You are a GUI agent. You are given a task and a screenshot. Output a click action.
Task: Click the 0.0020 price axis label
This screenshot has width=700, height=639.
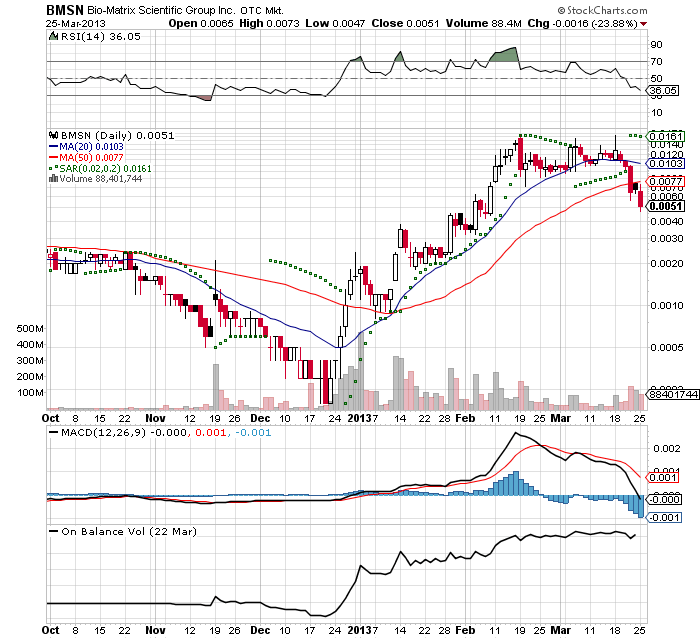pyautogui.click(x=667, y=263)
